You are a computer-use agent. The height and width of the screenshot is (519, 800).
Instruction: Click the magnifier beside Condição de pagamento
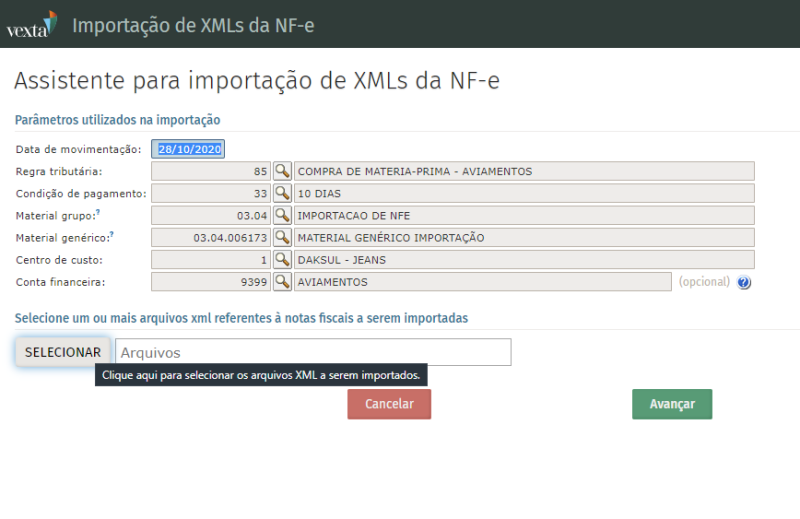(x=282, y=193)
